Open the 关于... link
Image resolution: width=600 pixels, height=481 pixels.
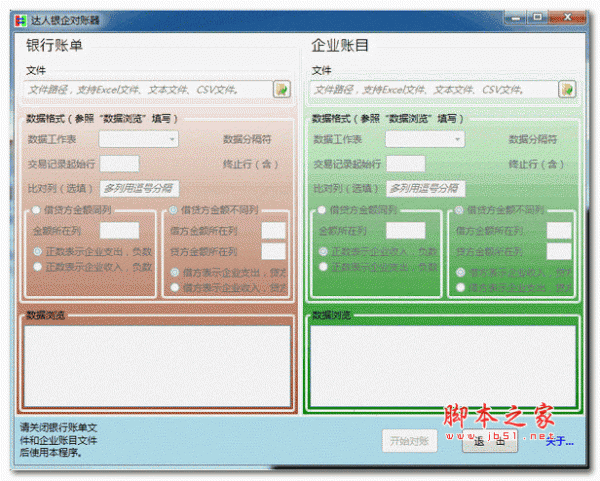[x=558, y=441]
